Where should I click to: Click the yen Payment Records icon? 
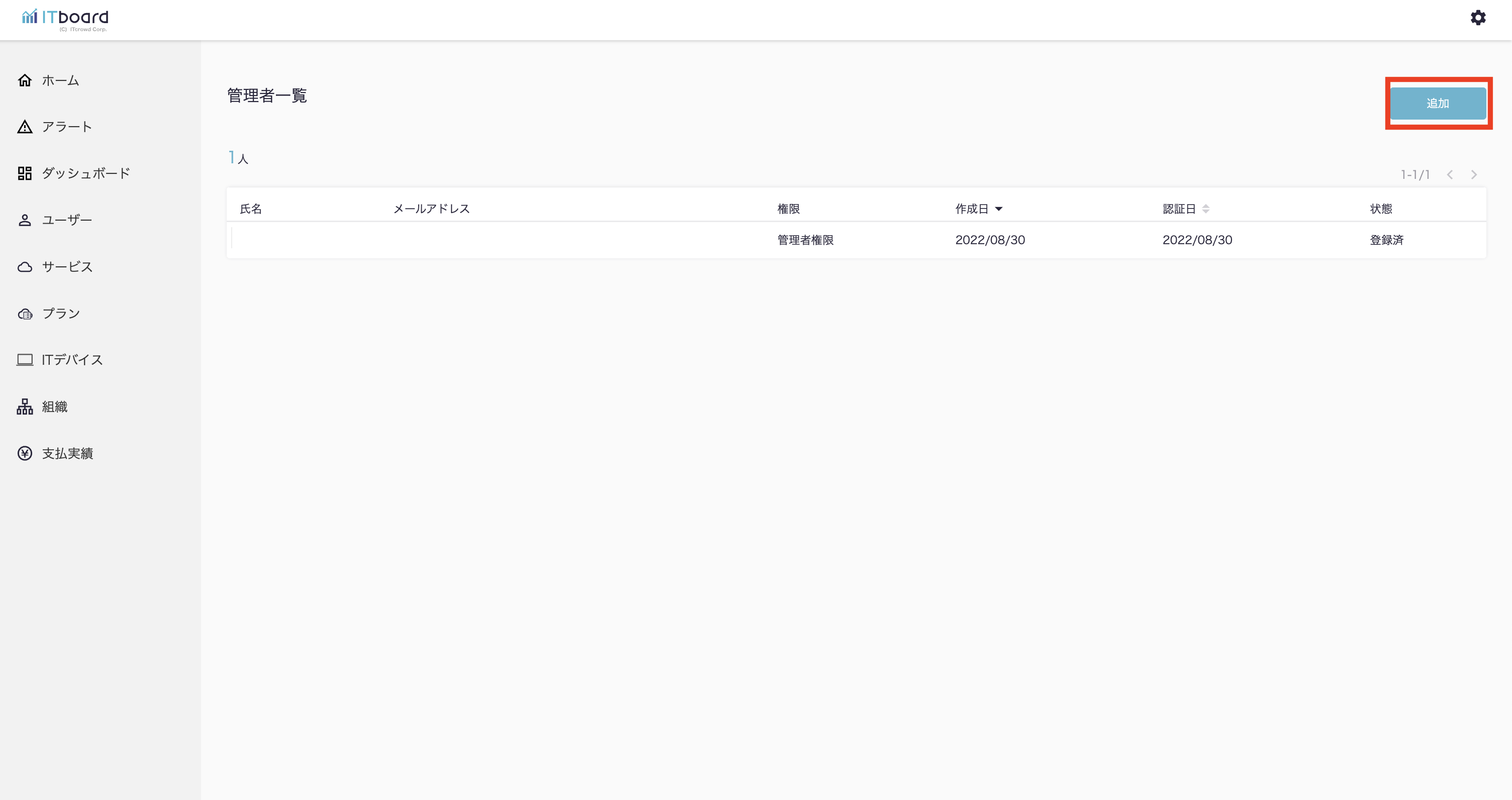pyautogui.click(x=25, y=454)
